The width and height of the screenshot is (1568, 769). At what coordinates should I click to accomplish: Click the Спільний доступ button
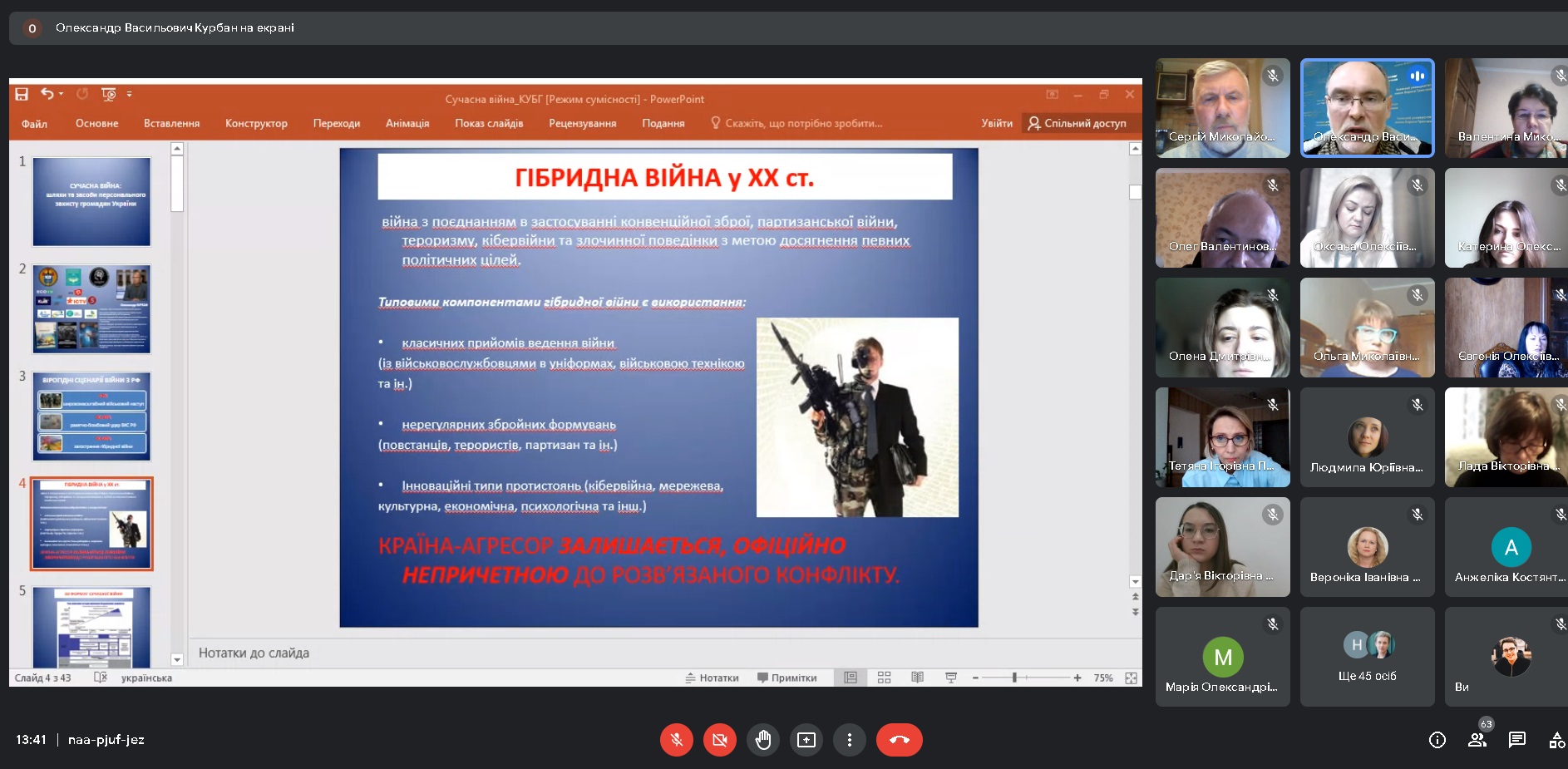tap(1077, 124)
